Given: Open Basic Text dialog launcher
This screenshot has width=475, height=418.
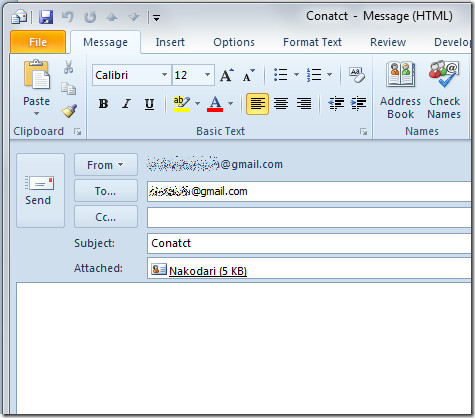Looking at the screenshot, I should [363, 132].
